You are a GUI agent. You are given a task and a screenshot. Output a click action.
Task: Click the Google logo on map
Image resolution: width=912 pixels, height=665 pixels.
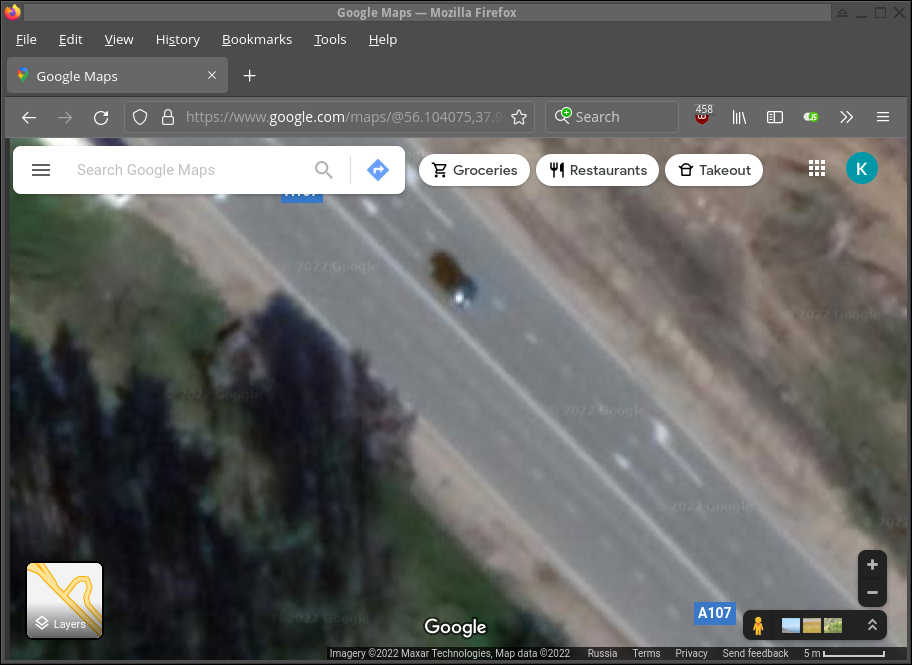(x=455, y=627)
